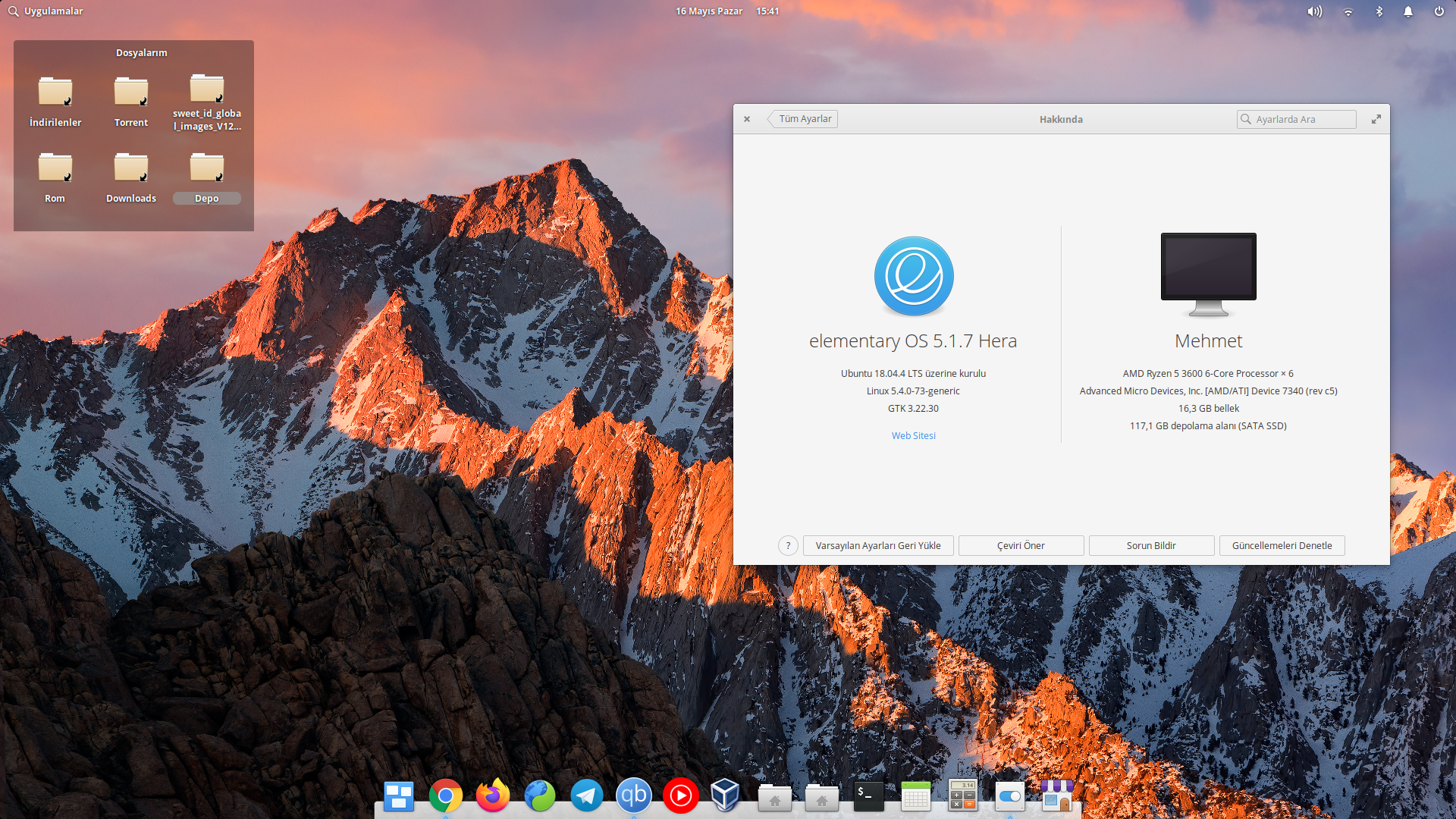The height and width of the screenshot is (819, 1456).
Task: Click the GTK 3.22.30 text
Action: (913, 408)
